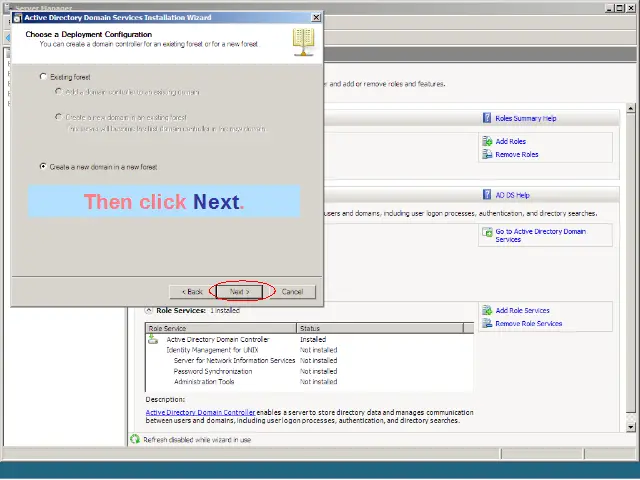The image size is (640, 480).
Task: Open the wizard title bar system icon
Action: 18,18
